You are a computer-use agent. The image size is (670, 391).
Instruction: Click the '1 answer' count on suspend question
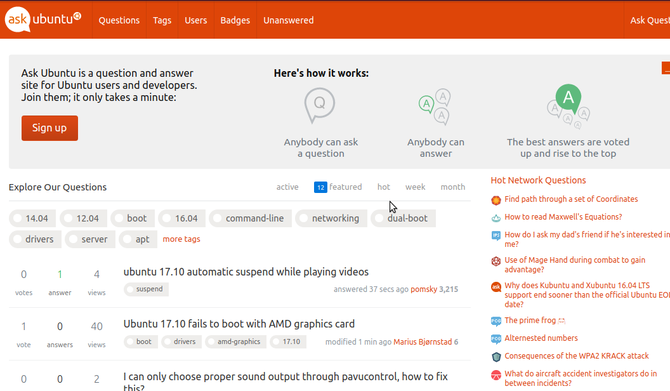(x=60, y=282)
